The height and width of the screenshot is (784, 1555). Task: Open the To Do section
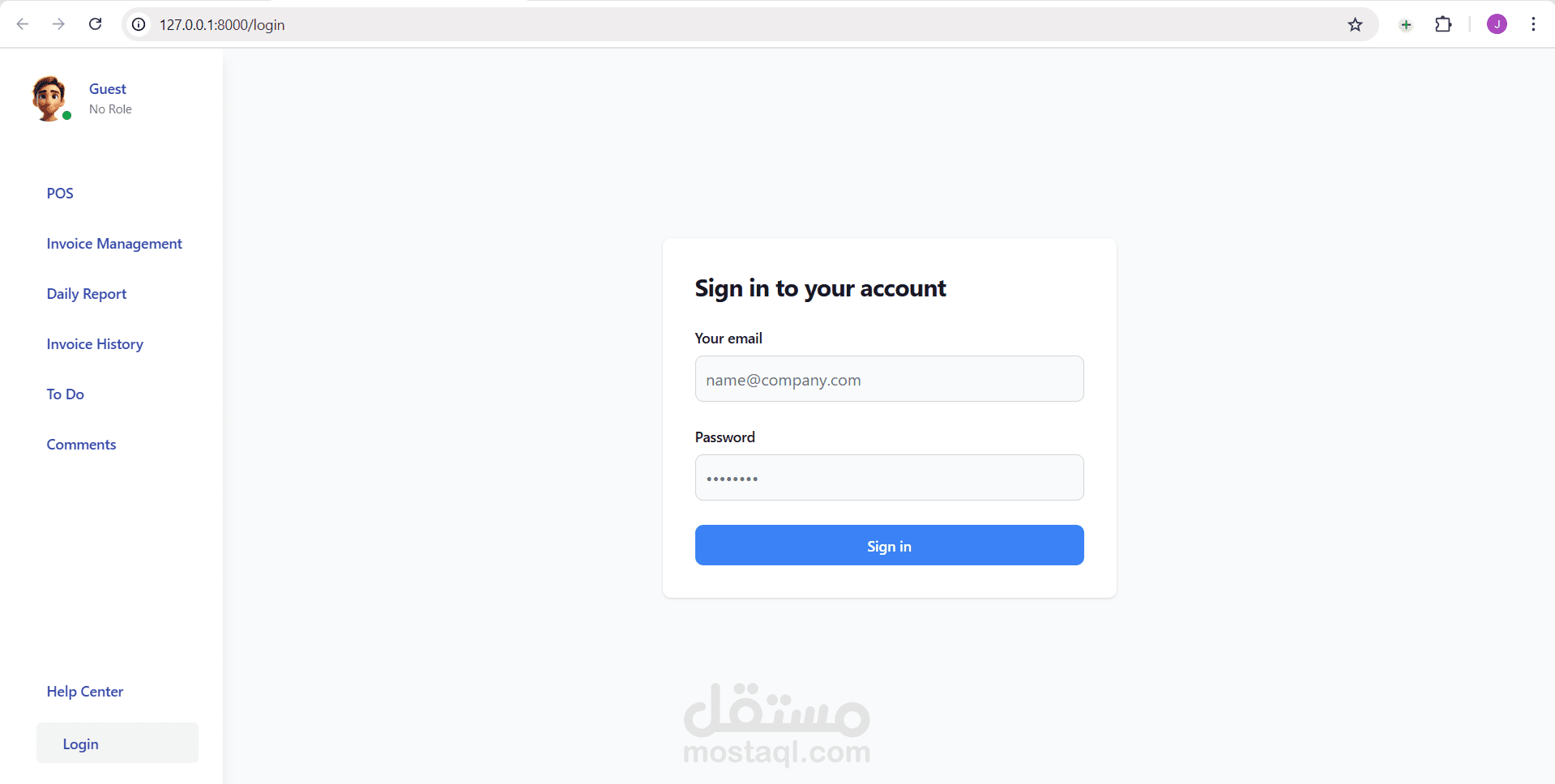tap(66, 394)
